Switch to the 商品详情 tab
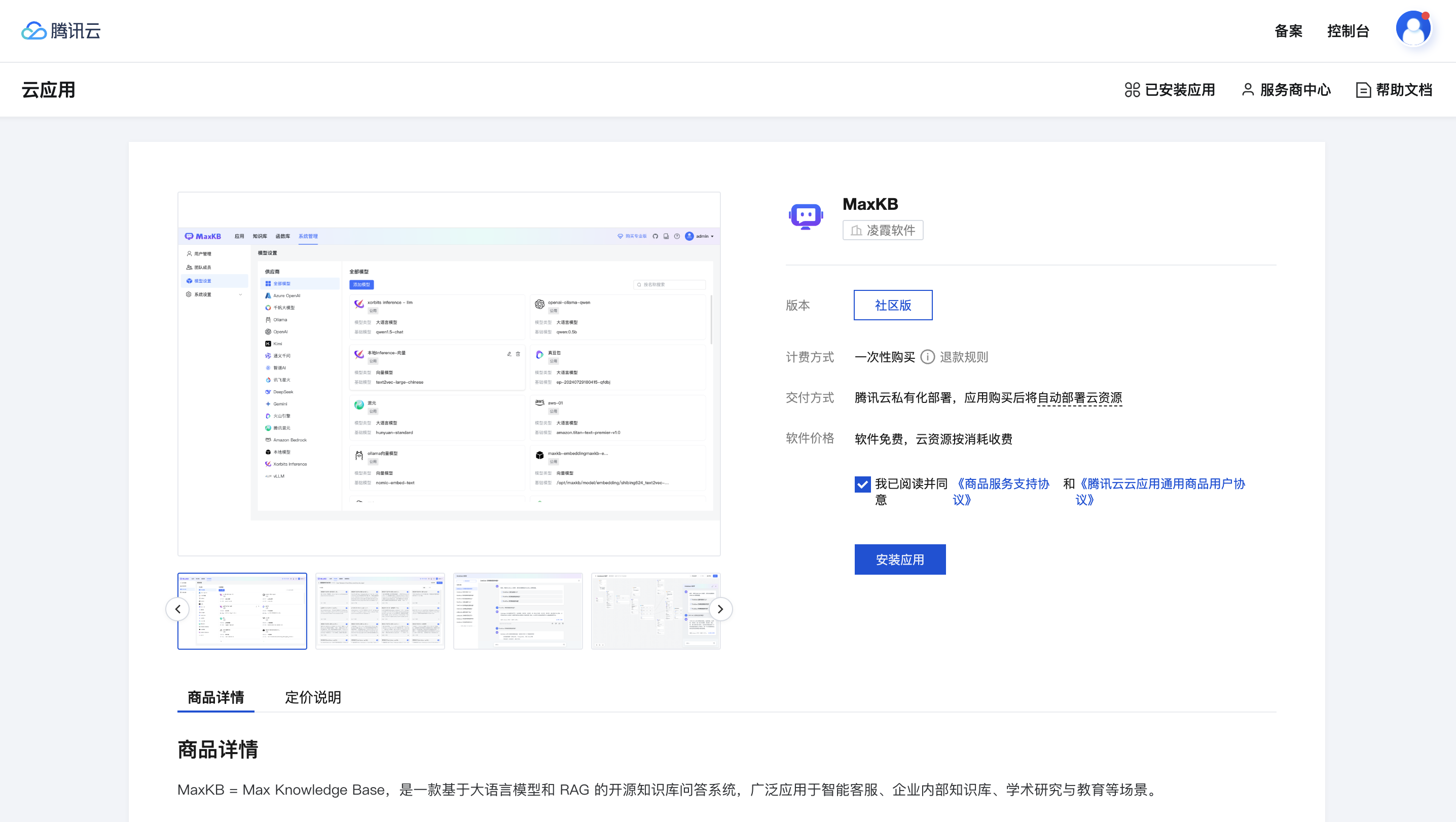The width and height of the screenshot is (1456, 822). [215, 697]
